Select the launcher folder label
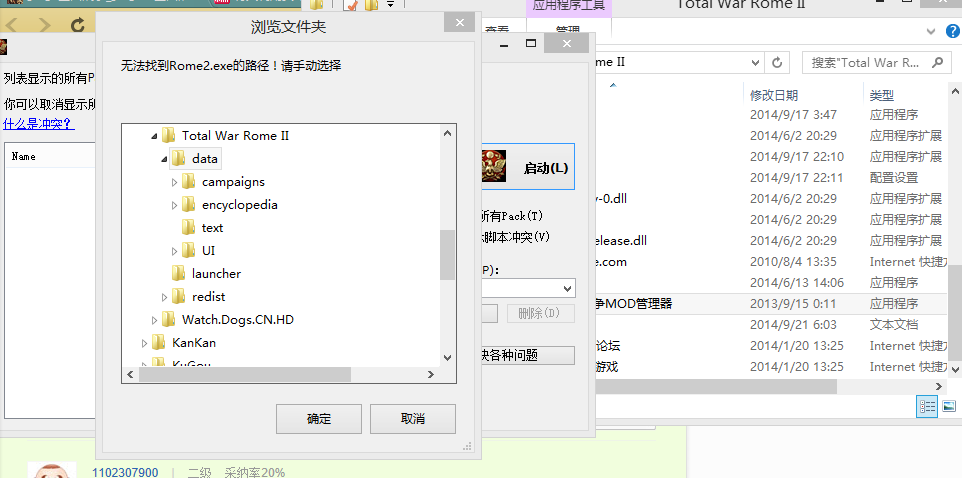 point(216,274)
